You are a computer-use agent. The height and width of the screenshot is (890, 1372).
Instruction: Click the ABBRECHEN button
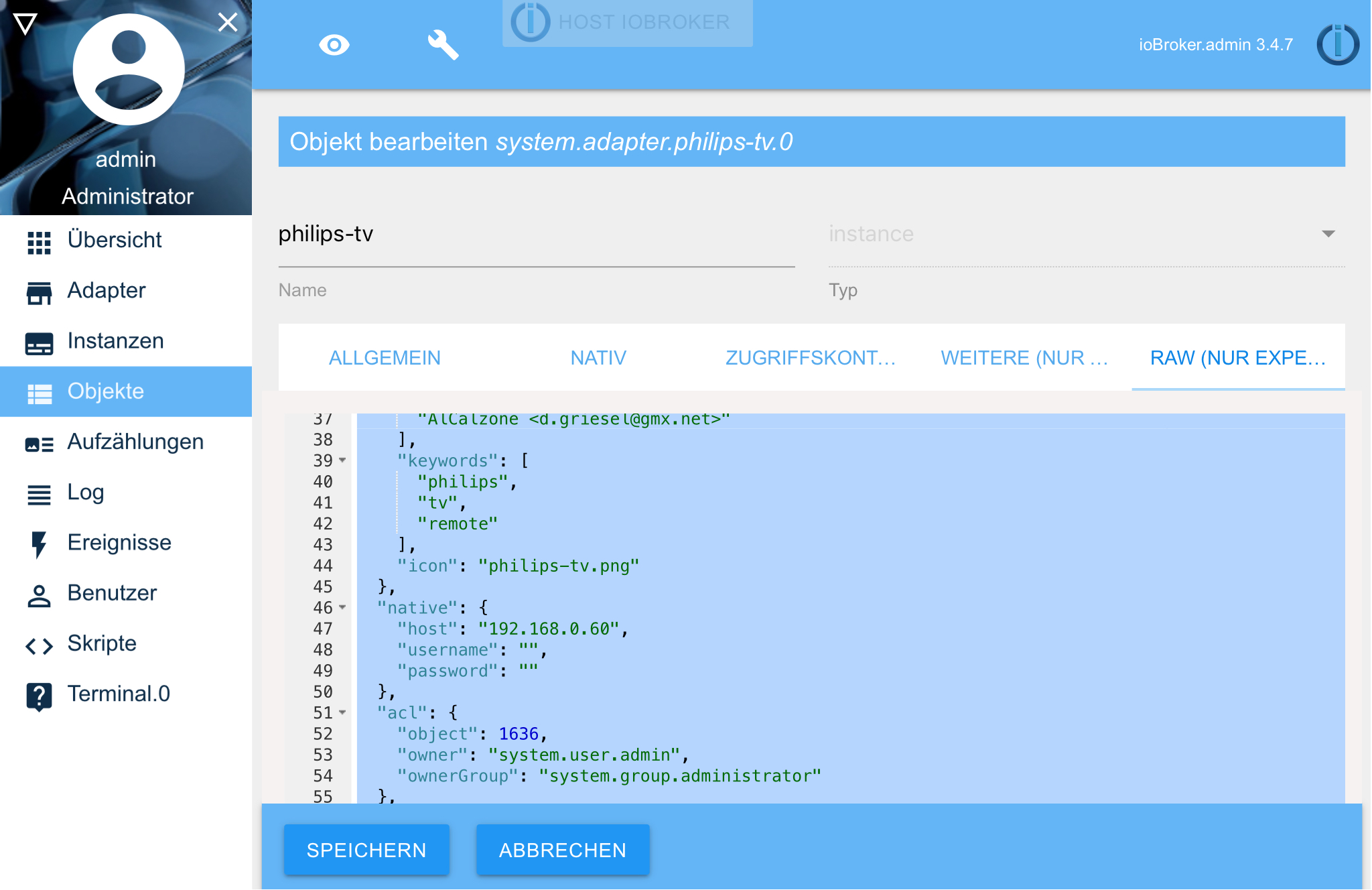click(563, 850)
